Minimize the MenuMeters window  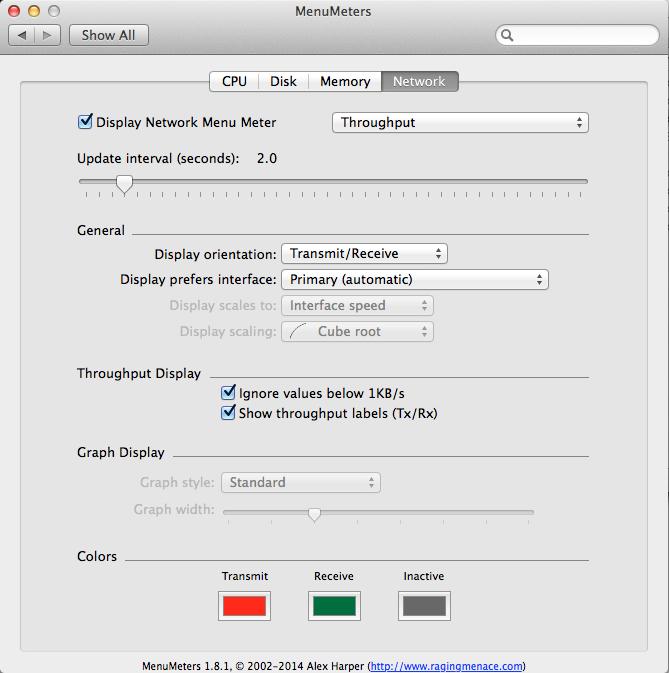click(34, 11)
